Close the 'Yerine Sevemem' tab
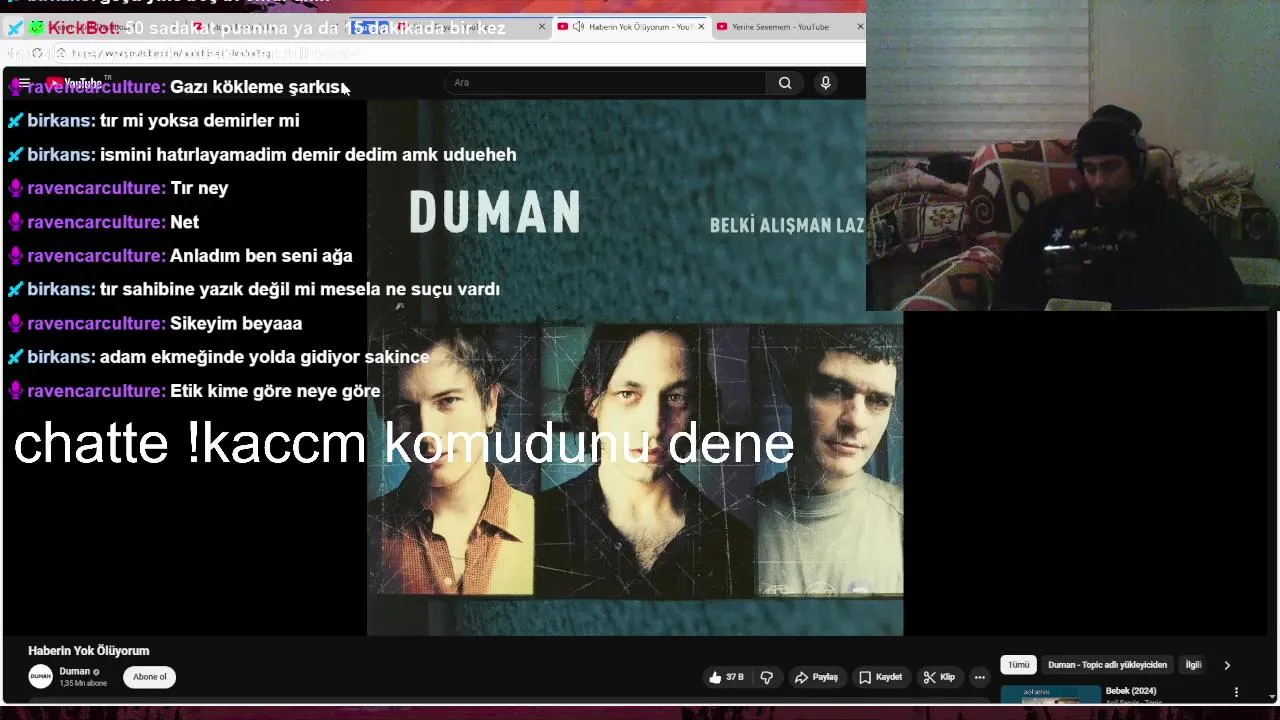1280x720 pixels. click(860, 27)
